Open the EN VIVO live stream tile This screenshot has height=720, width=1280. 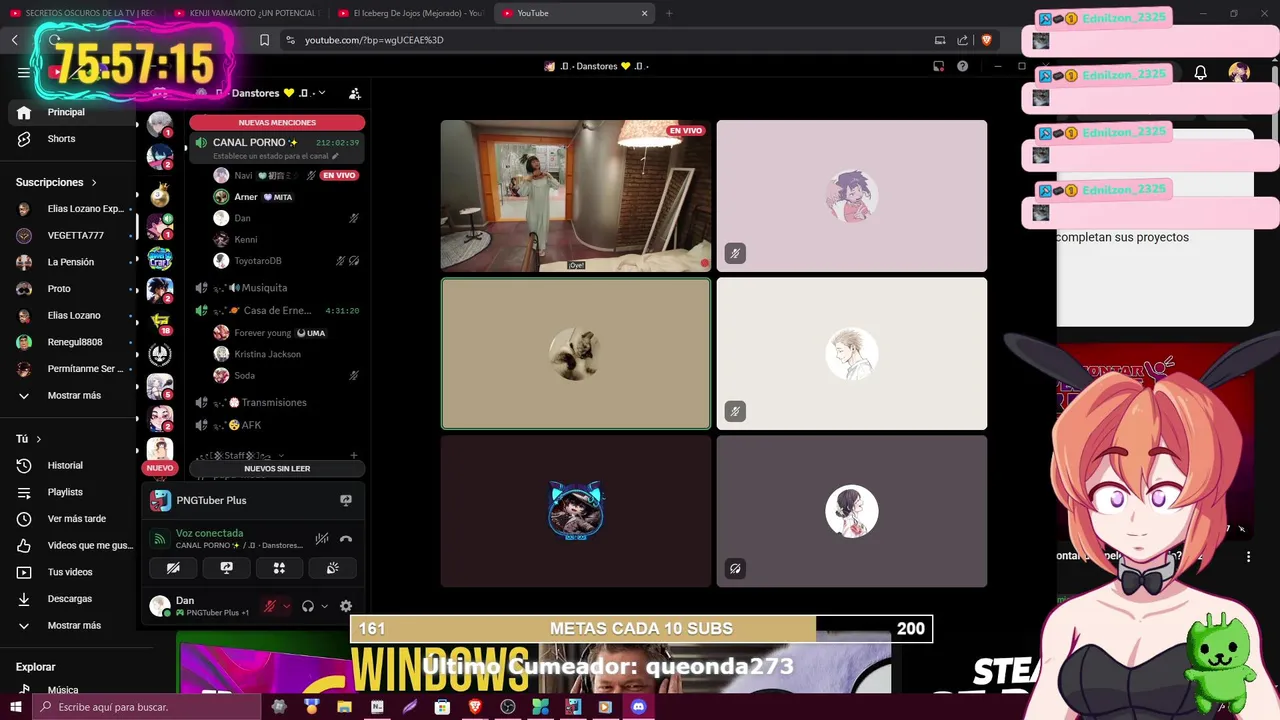point(576,196)
